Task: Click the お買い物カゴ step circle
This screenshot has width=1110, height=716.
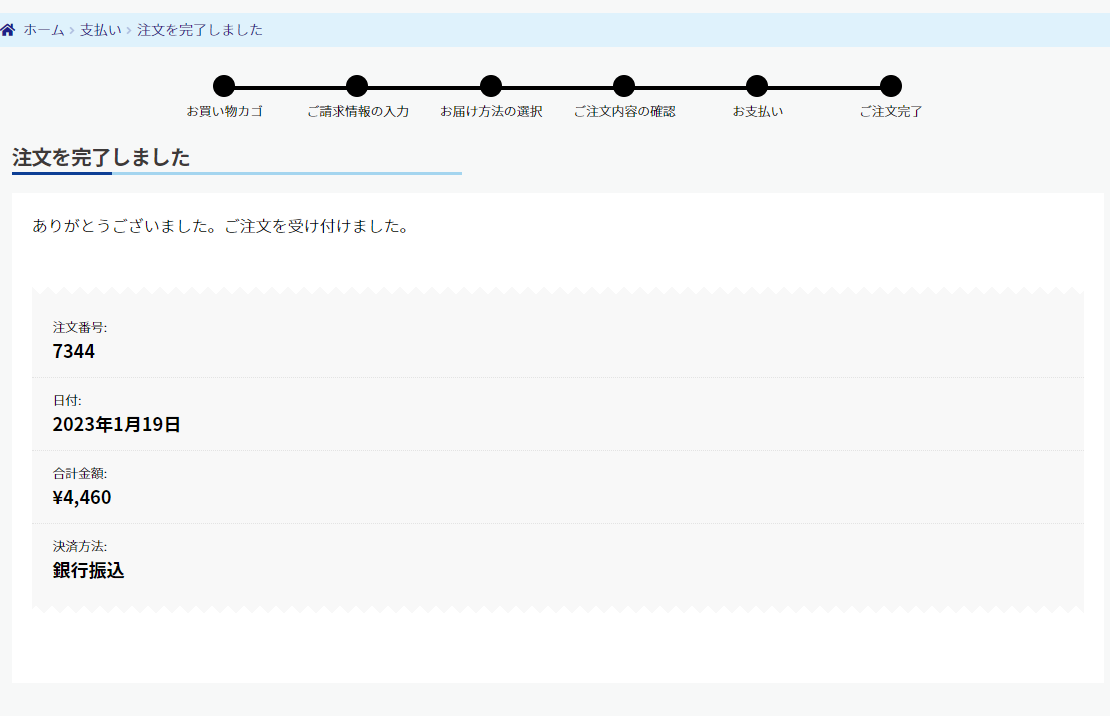Action: [224, 87]
